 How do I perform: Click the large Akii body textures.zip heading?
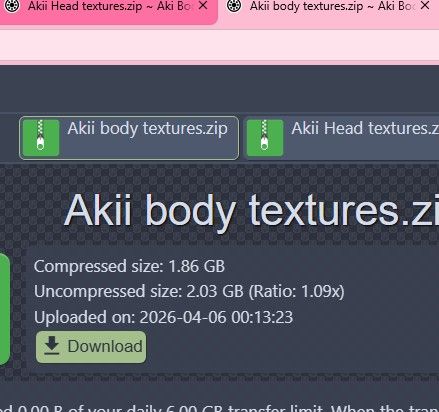click(x=251, y=212)
